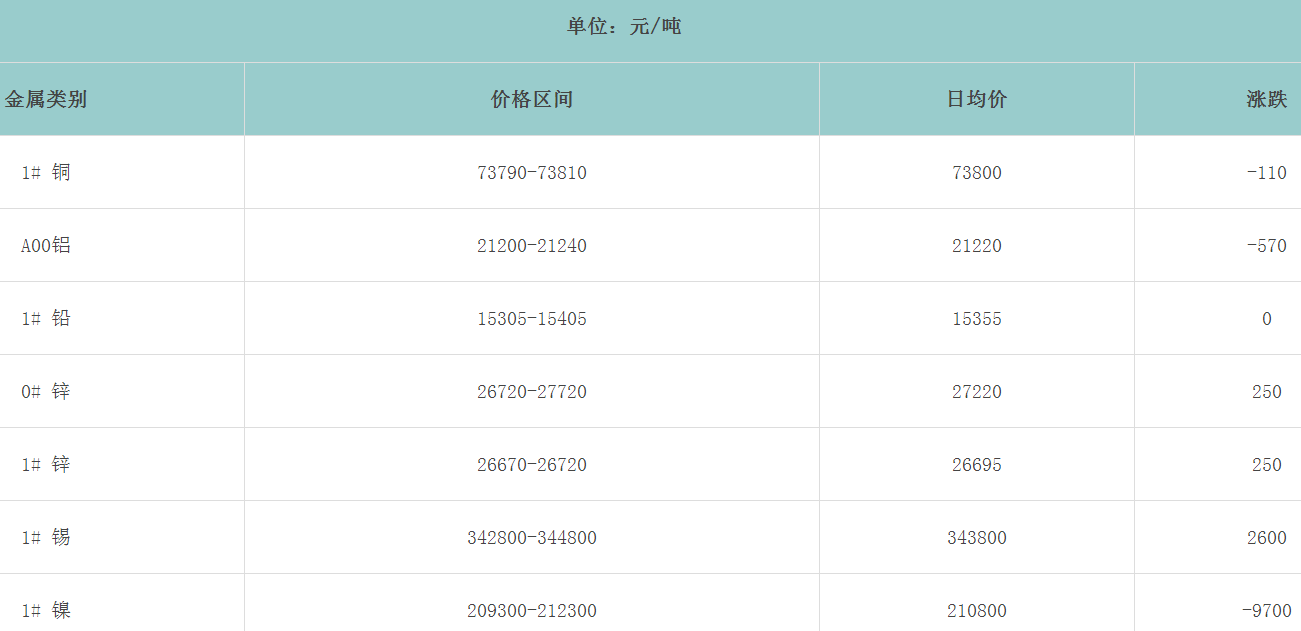The width and height of the screenshot is (1301, 631).
Task: Select the 1# 镍 metal name
Action: 46,610
